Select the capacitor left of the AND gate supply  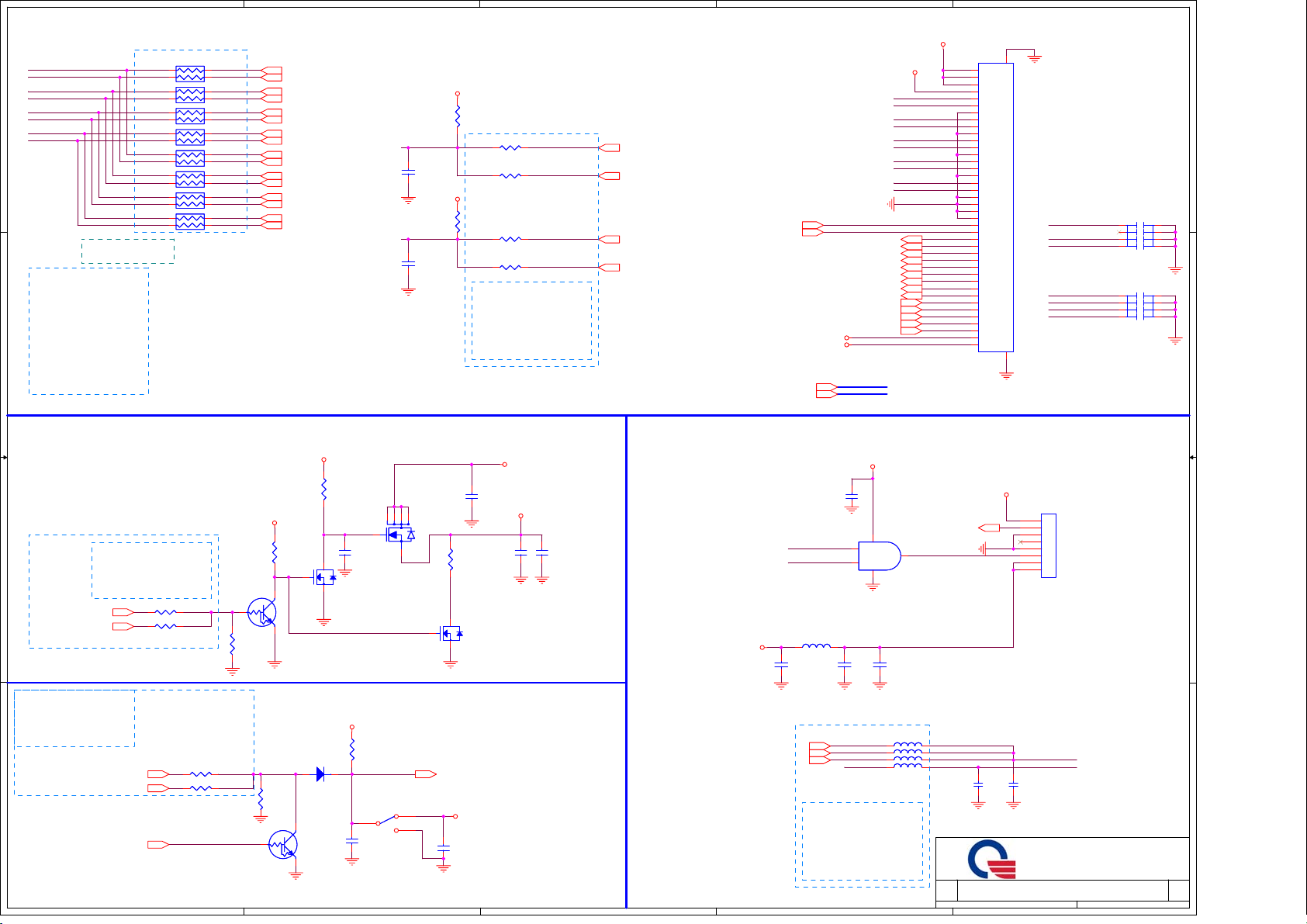(852, 495)
